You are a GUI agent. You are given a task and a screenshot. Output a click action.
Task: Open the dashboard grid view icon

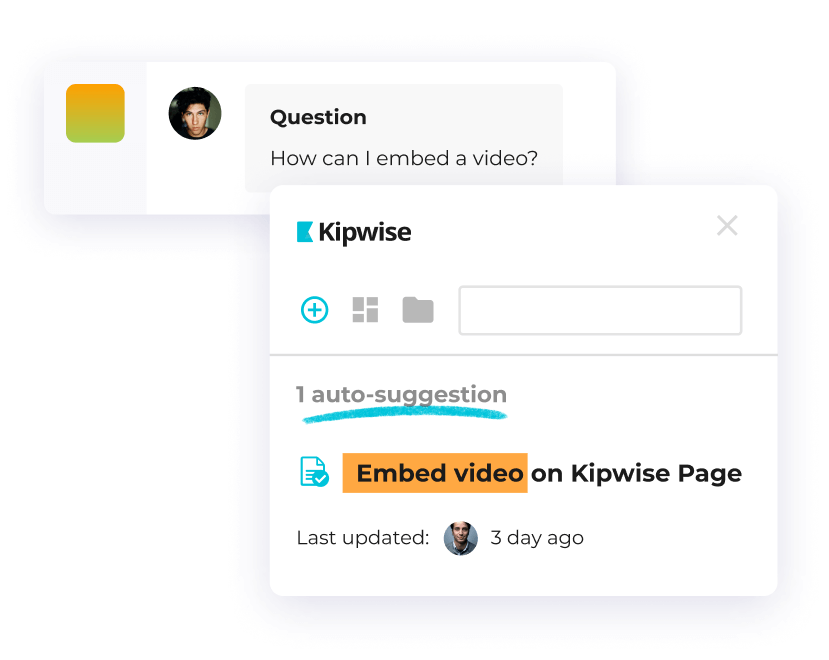point(366,310)
